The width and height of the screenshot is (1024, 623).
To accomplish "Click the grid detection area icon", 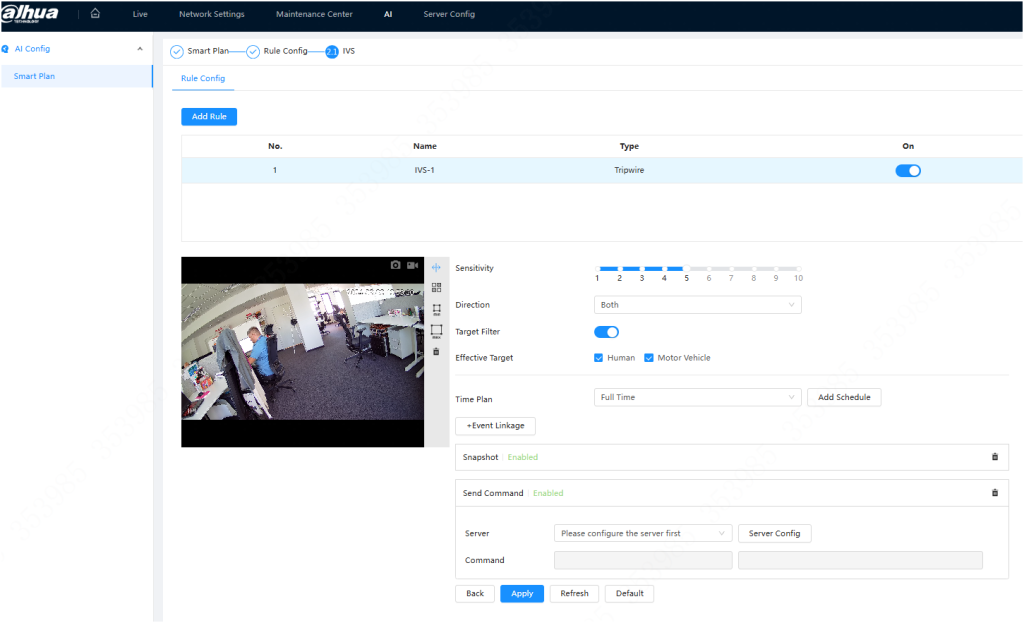I will (x=436, y=288).
